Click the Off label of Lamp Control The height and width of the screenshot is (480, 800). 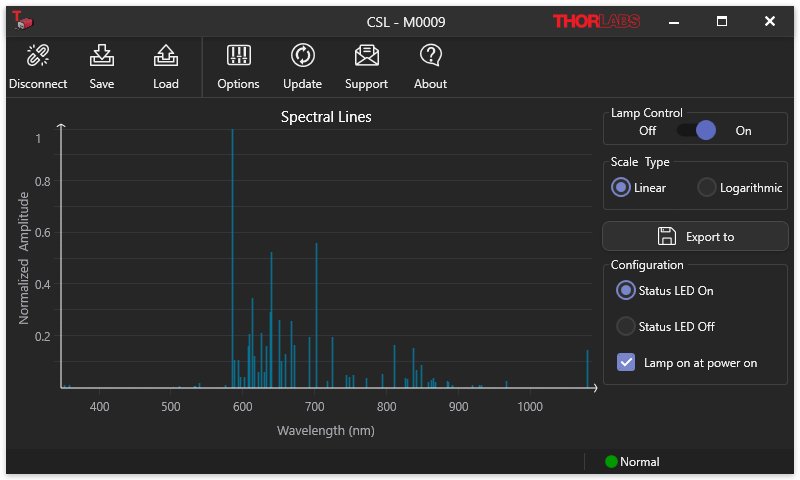tap(647, 131)
